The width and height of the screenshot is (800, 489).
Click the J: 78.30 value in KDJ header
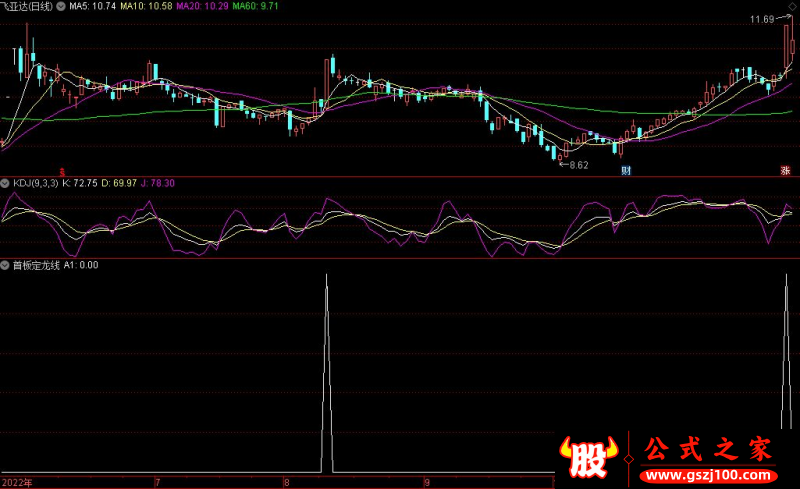pos(159,183)
